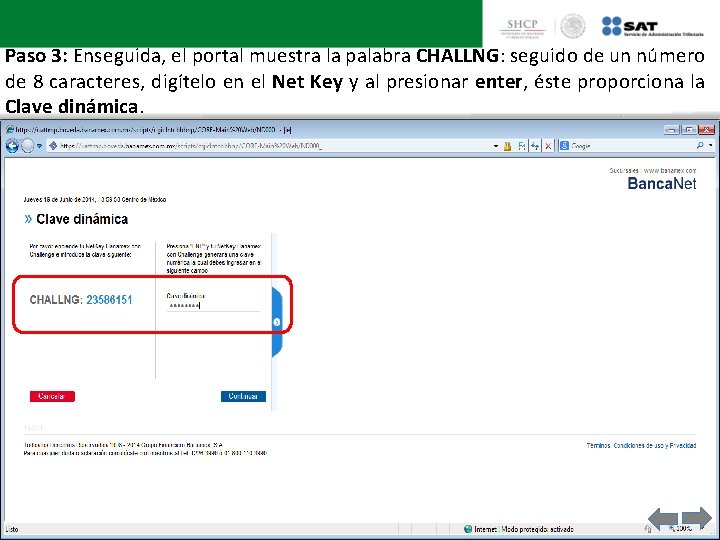The width and height of the screenshot is (720, 540).
Task: Maximize the browser window
Action: click(689, 129)
